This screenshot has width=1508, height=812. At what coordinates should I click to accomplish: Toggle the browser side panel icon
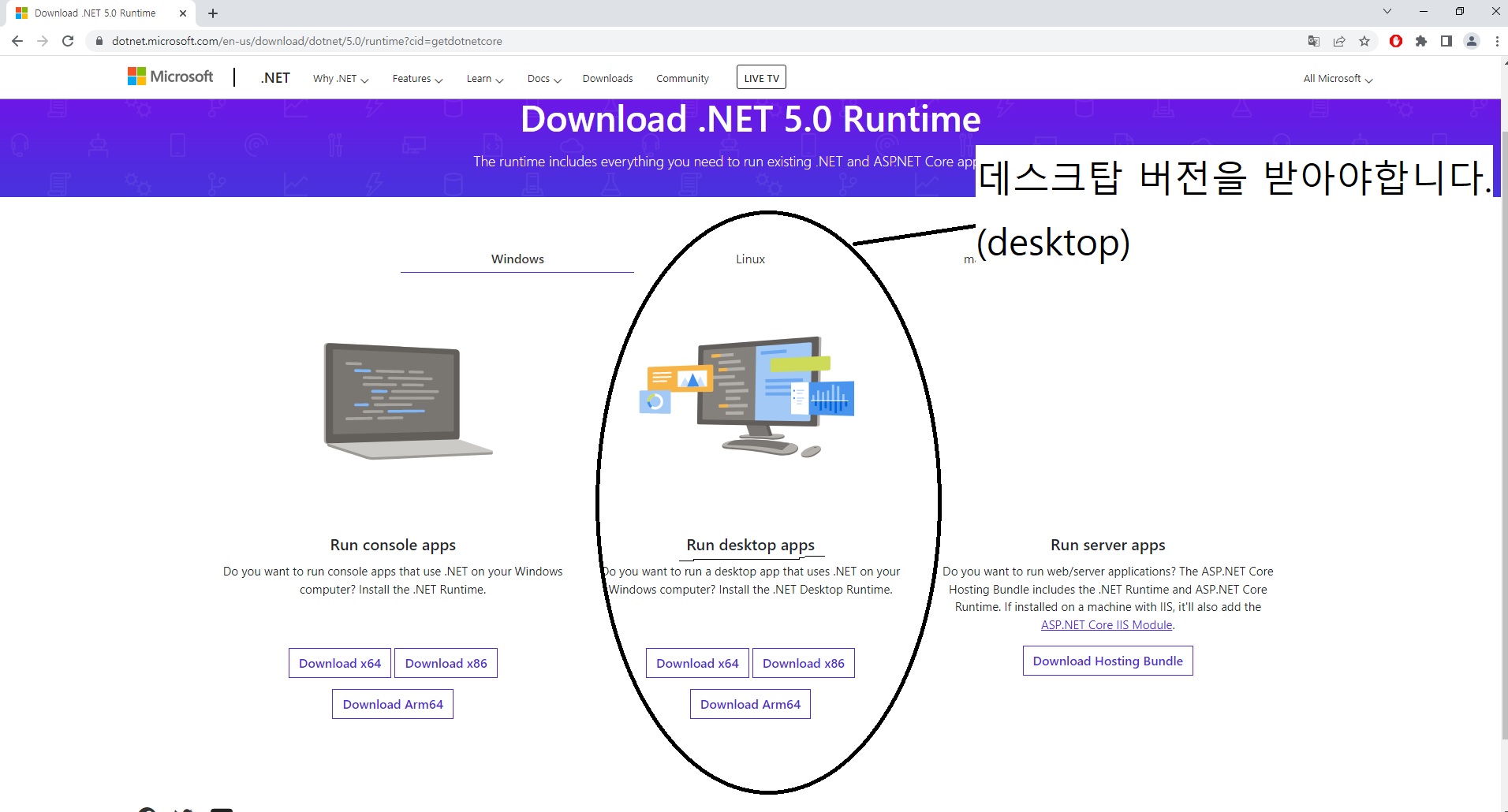tap(1446, 41)
